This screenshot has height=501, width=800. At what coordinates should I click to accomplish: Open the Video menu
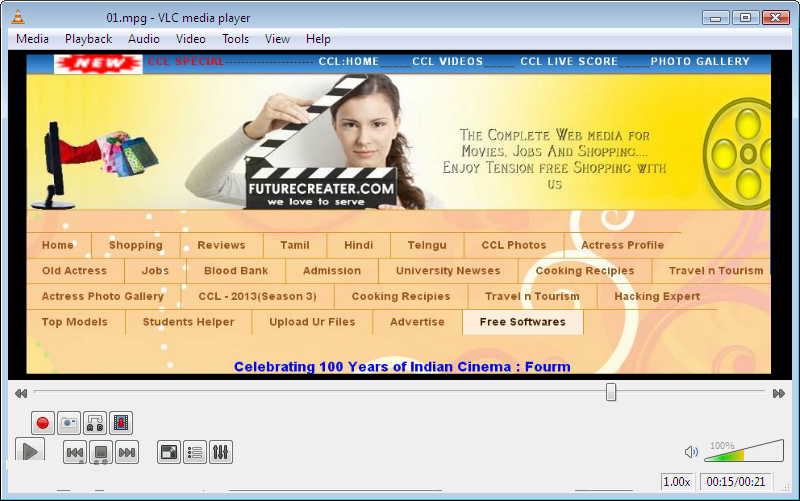[191, 39]
